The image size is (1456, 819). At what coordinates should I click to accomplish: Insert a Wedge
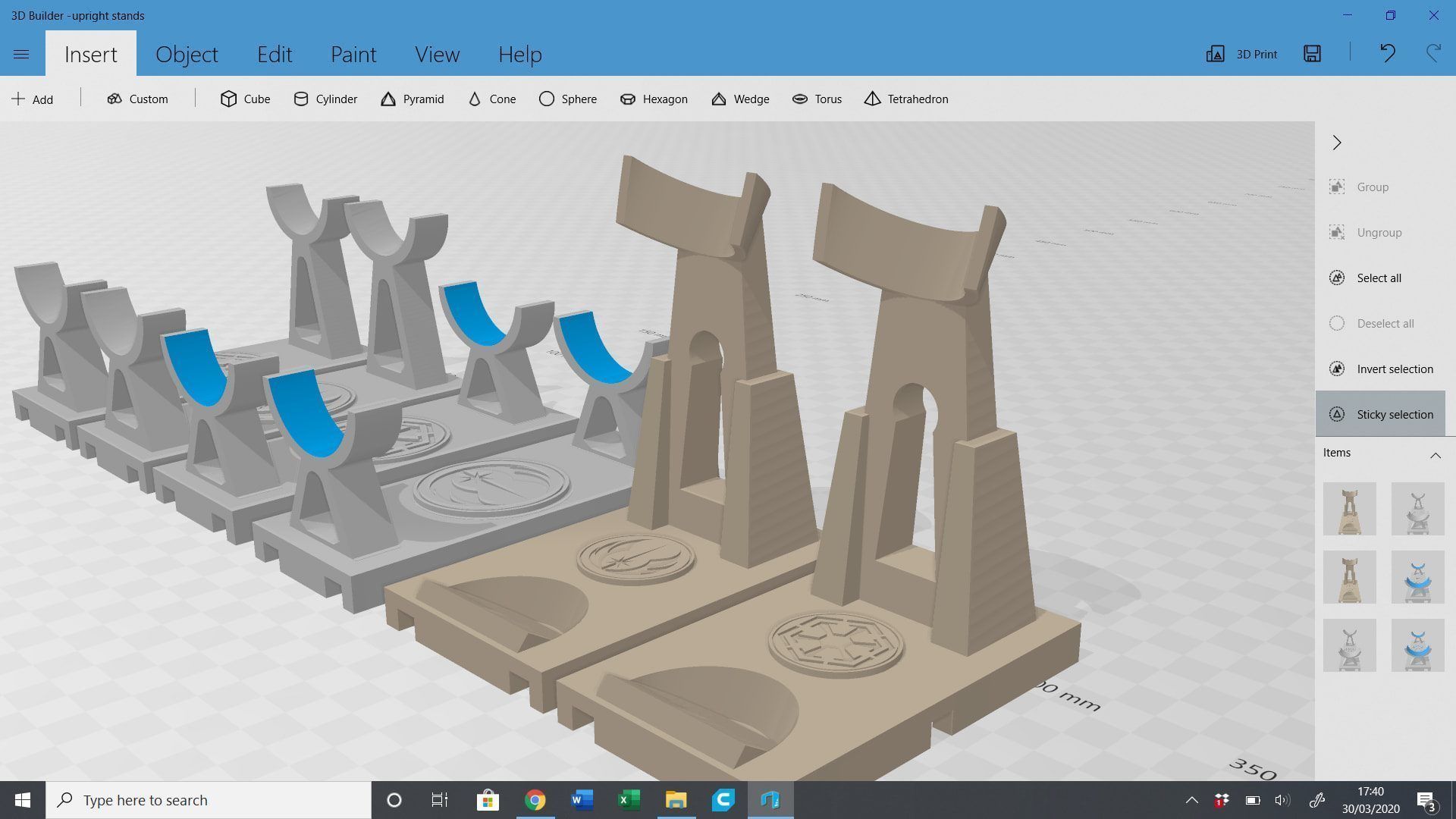coord(740,99)
